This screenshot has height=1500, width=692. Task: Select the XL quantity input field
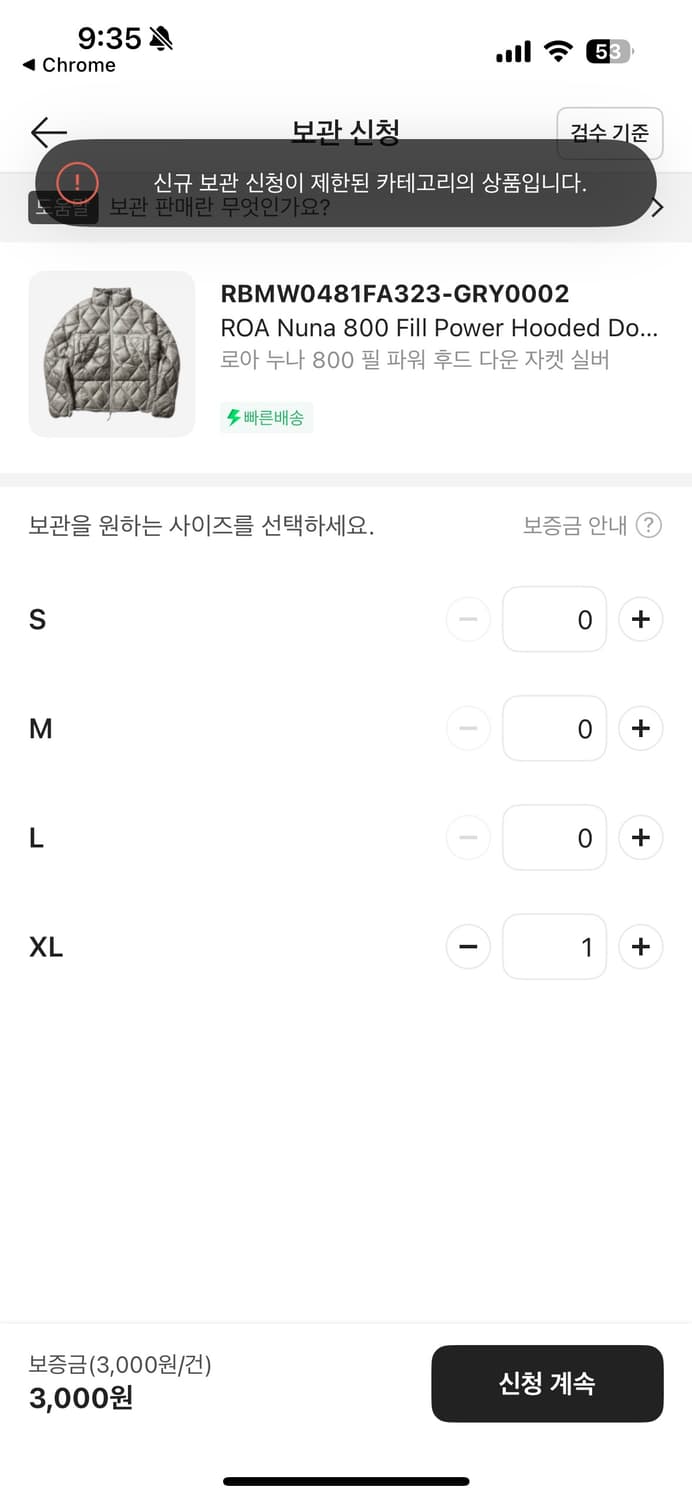pos(554,946)
